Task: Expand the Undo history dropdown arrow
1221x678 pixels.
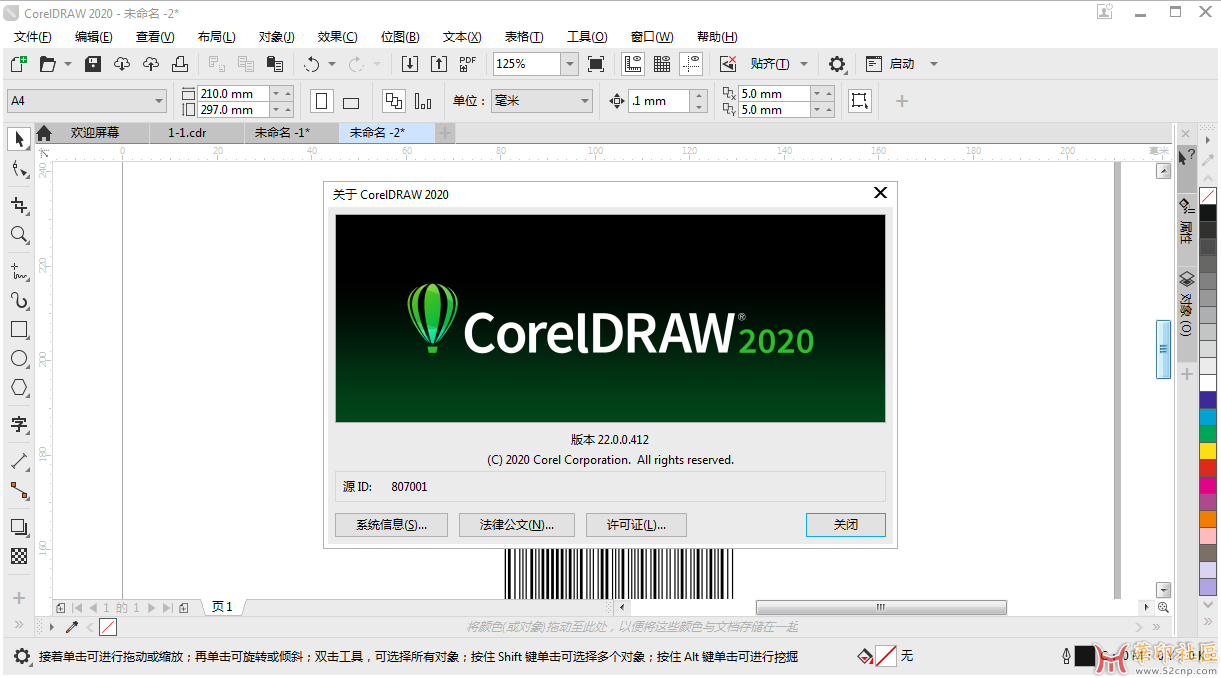Action: (x=332, y=64)
